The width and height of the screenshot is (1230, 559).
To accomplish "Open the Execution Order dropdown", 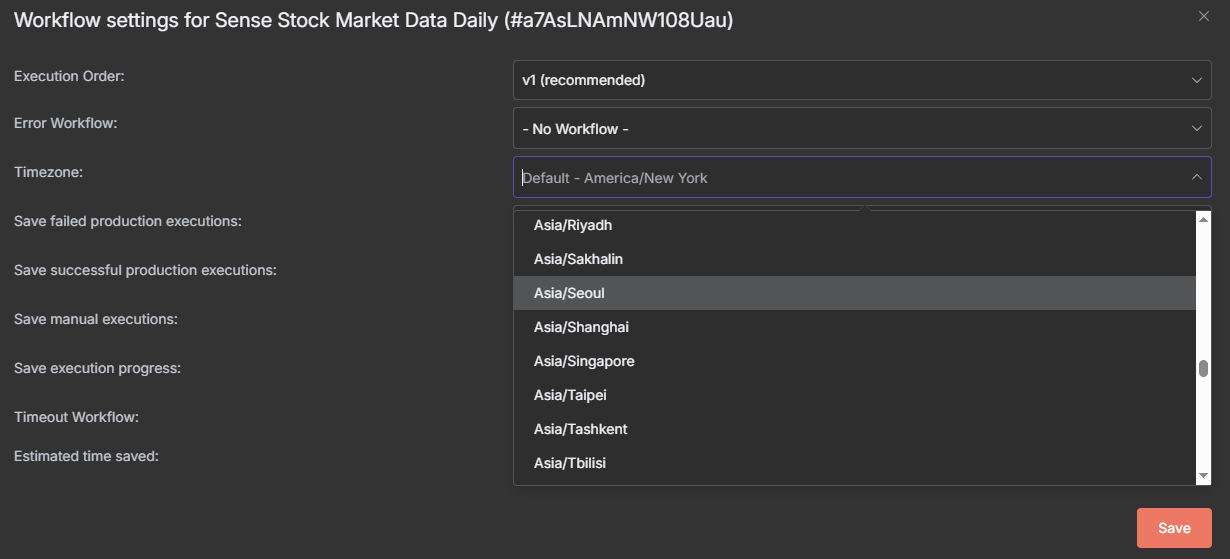I will coord(862,80).
